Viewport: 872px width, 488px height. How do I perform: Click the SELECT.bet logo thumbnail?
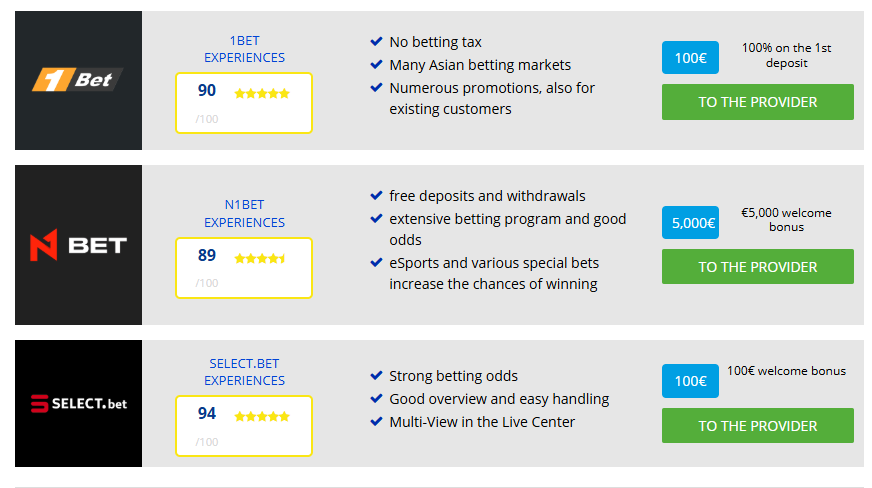[x=78, y=404]
